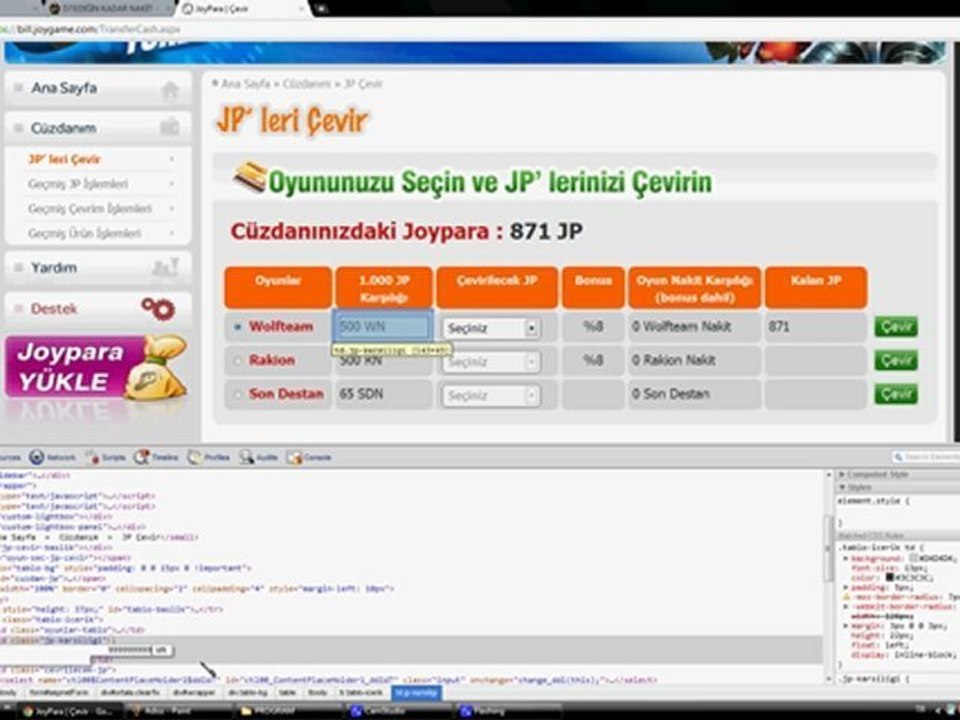Click the highlighted 500 WN cell
Viewport: 960px width, 720px height.
tap(383, 326)
